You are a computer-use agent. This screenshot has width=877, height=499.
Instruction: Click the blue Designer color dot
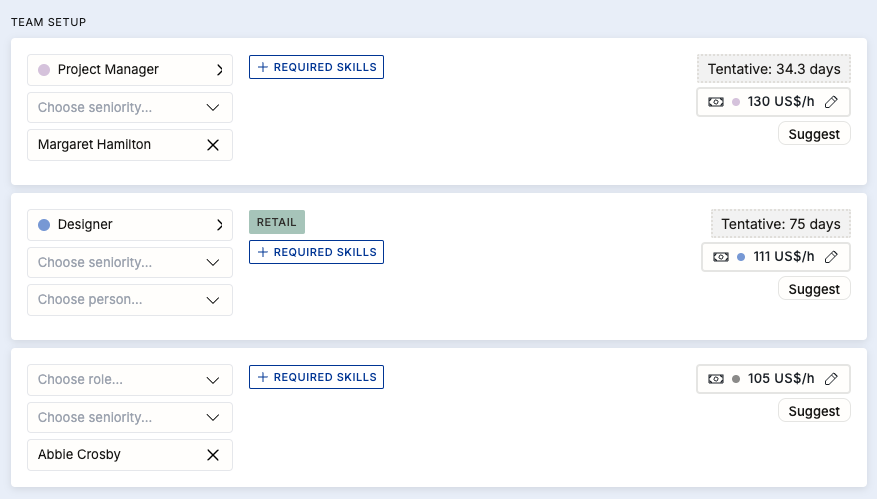coord(43,225)
